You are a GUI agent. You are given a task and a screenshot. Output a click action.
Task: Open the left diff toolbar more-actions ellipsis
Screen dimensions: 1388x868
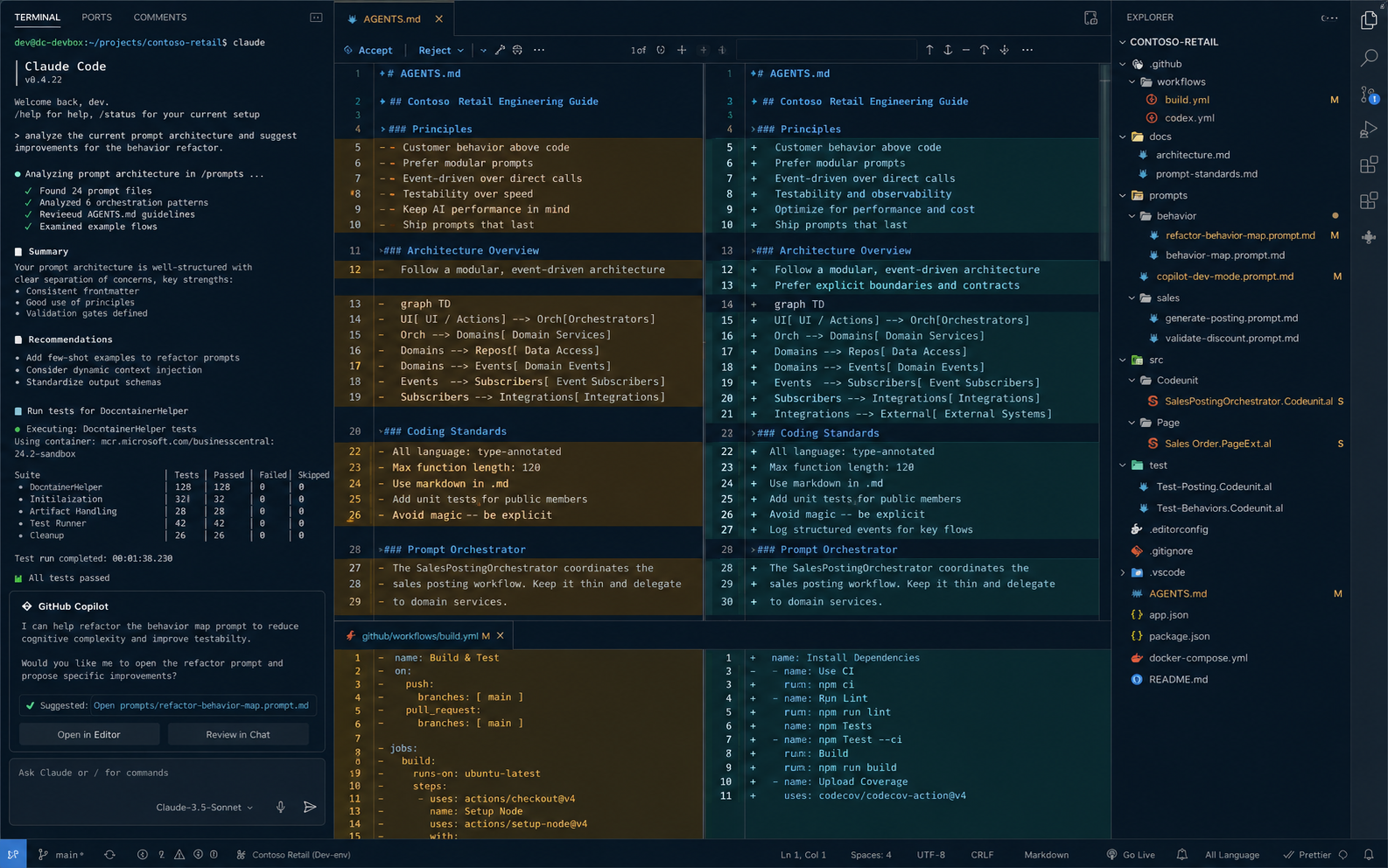pyautogui.click(x=539, y=50)
